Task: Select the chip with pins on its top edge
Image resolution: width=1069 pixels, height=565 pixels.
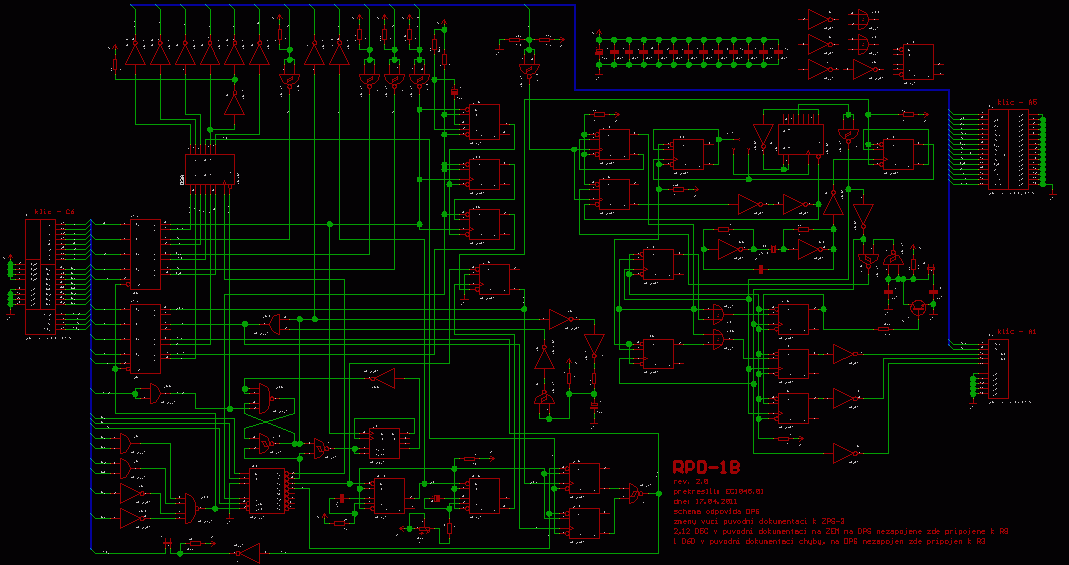Action: (801, 140)
